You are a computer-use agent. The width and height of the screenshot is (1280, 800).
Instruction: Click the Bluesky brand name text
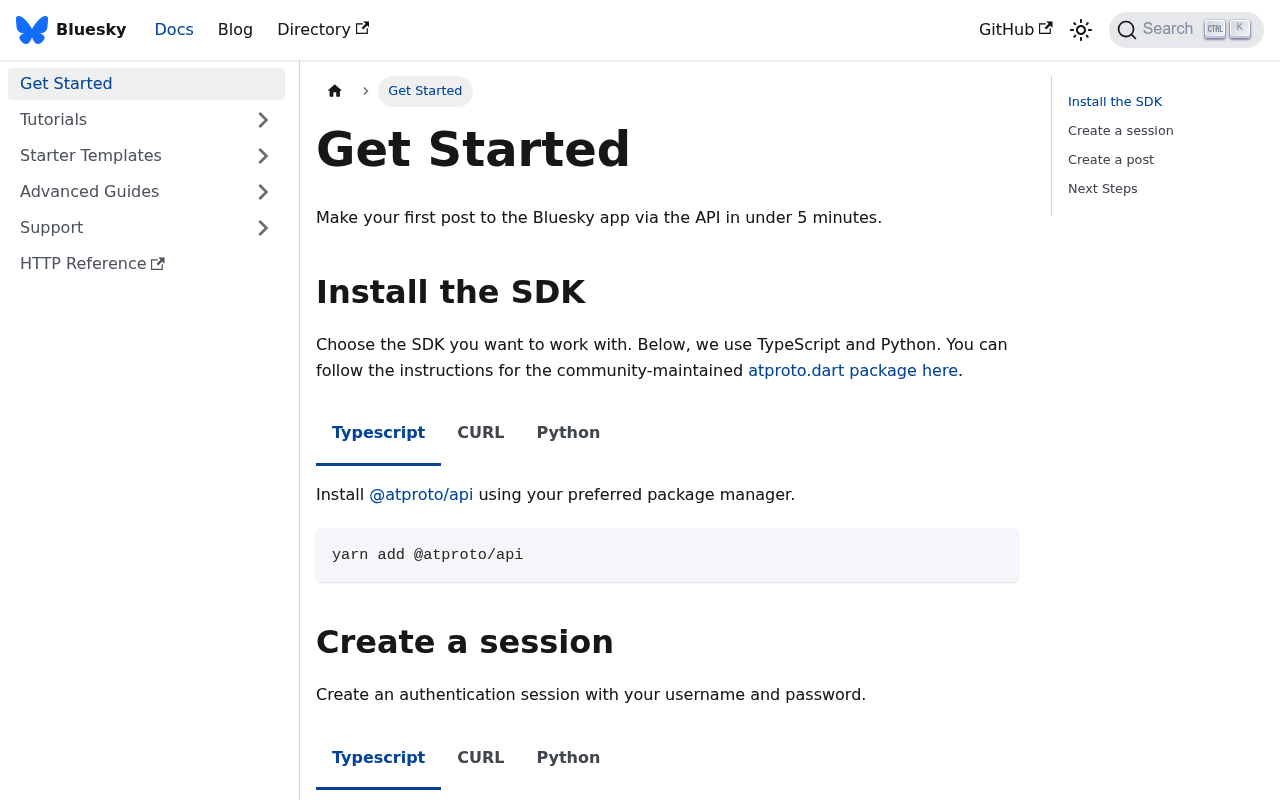(x=91, y=30)
